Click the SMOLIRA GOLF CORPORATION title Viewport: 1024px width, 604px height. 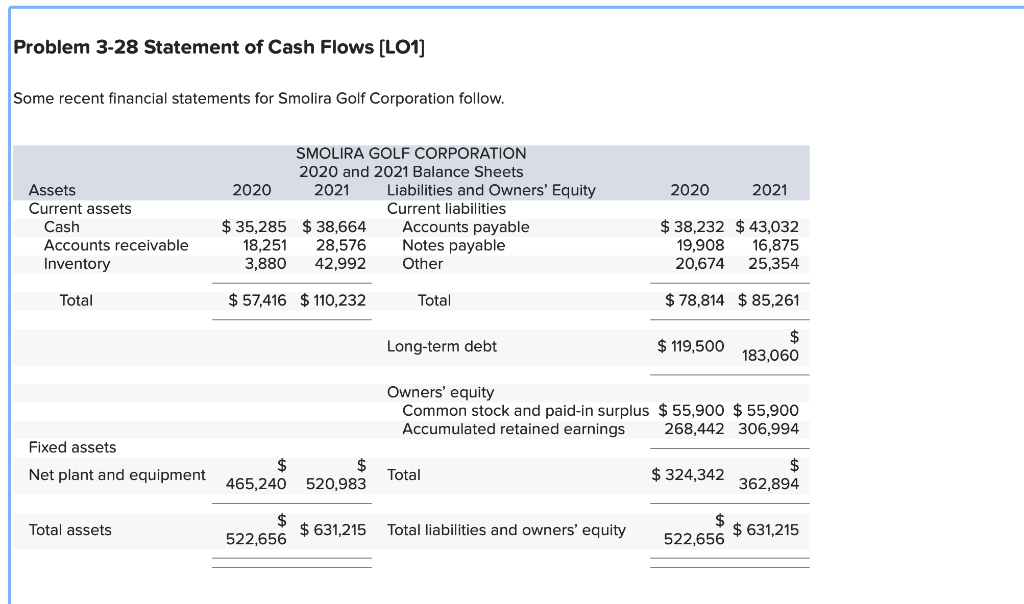click(411, 153)
